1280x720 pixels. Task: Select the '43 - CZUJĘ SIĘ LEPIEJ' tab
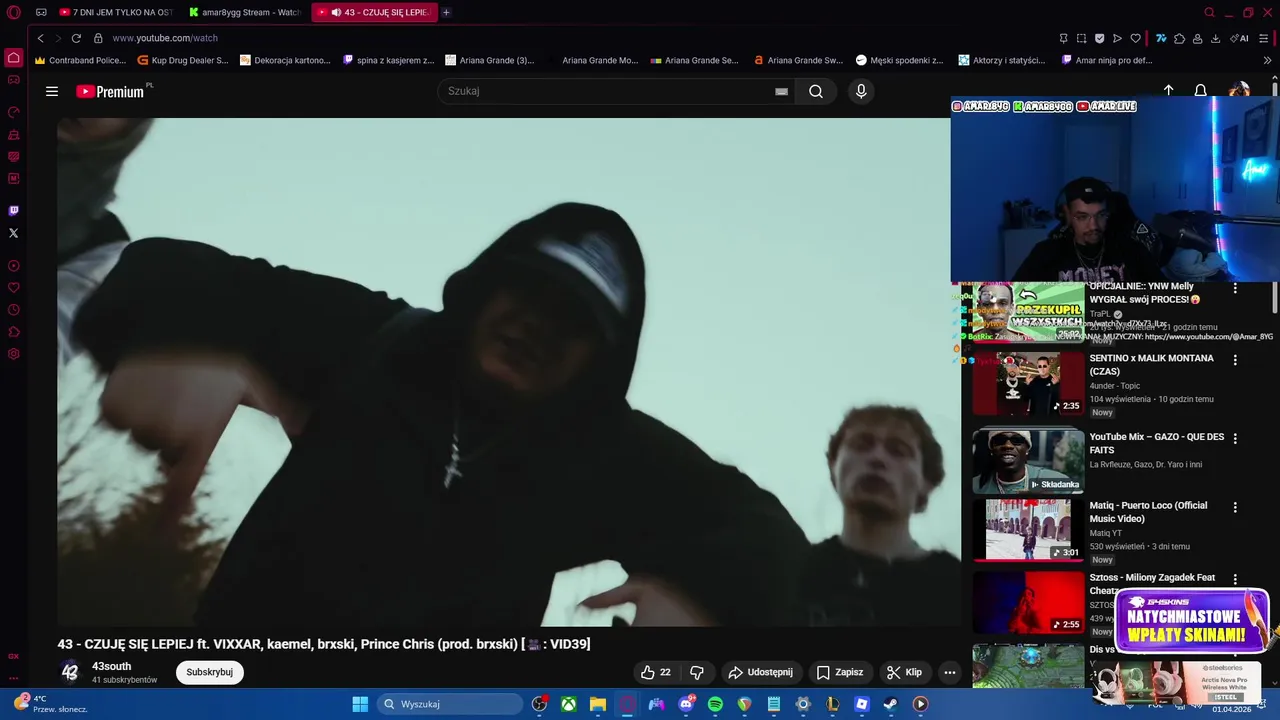click(x=375, y=12)
